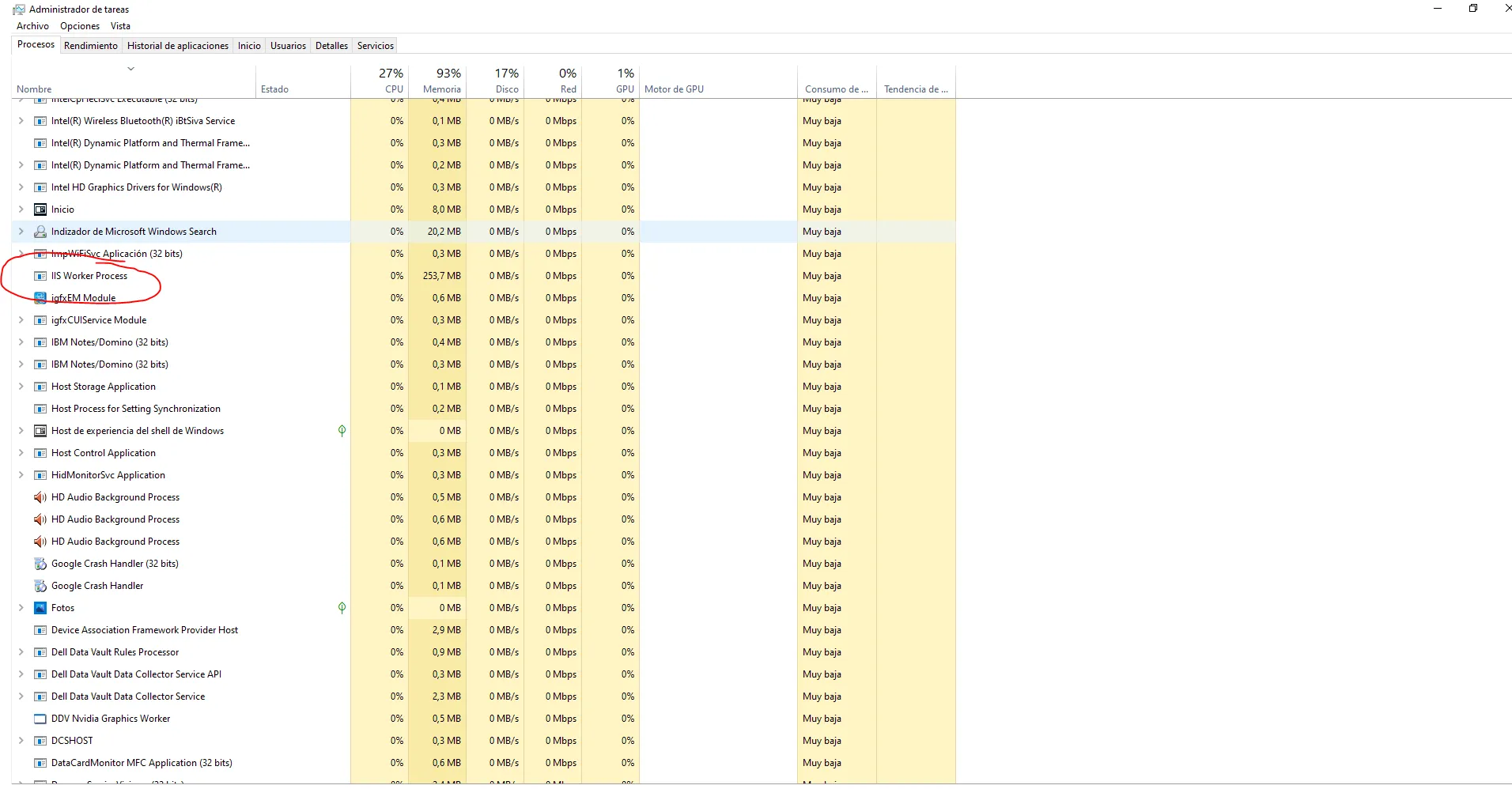Expand the Inicio process group
The height and width of the screenshot is (789, 1512).
(x=21, y=210)
